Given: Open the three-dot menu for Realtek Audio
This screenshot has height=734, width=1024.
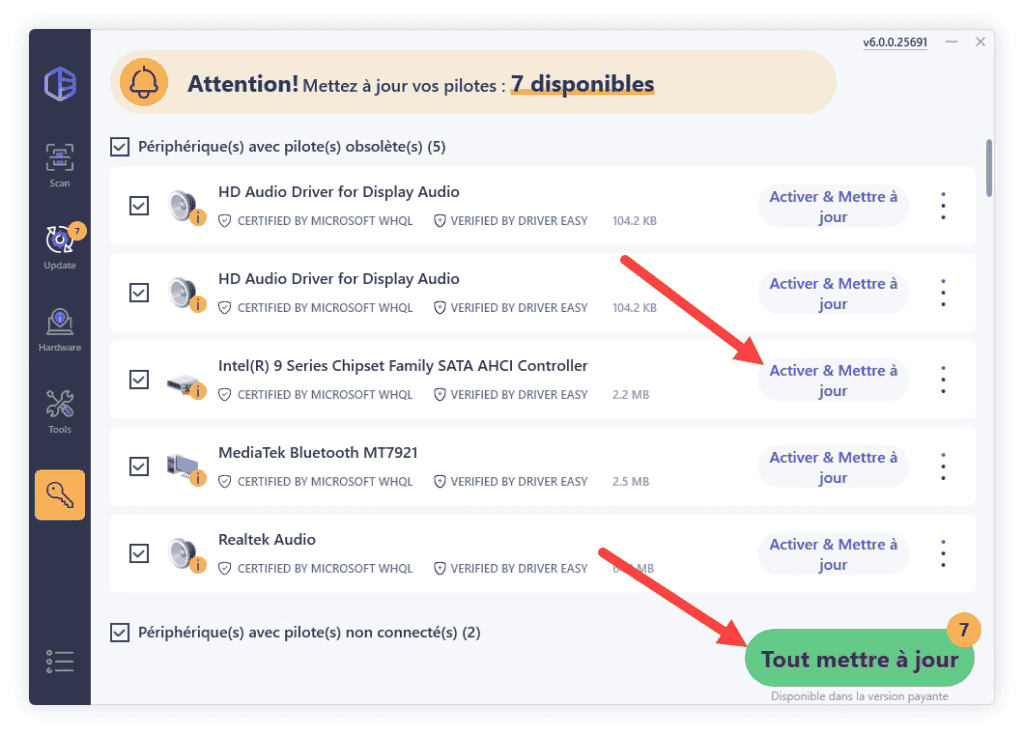Looking at the screenshot, I should [943, 553].
